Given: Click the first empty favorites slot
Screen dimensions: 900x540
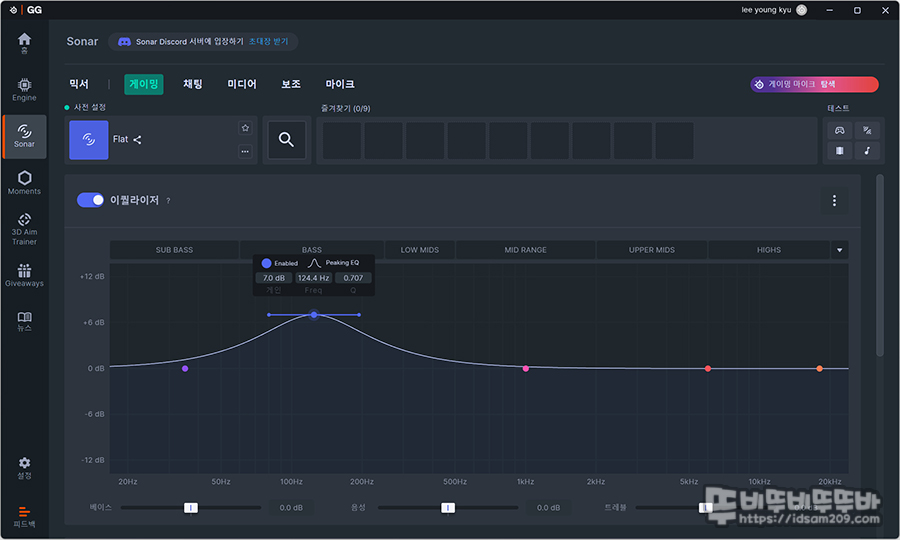Looking at the screenshot, I should click(342, 140).
